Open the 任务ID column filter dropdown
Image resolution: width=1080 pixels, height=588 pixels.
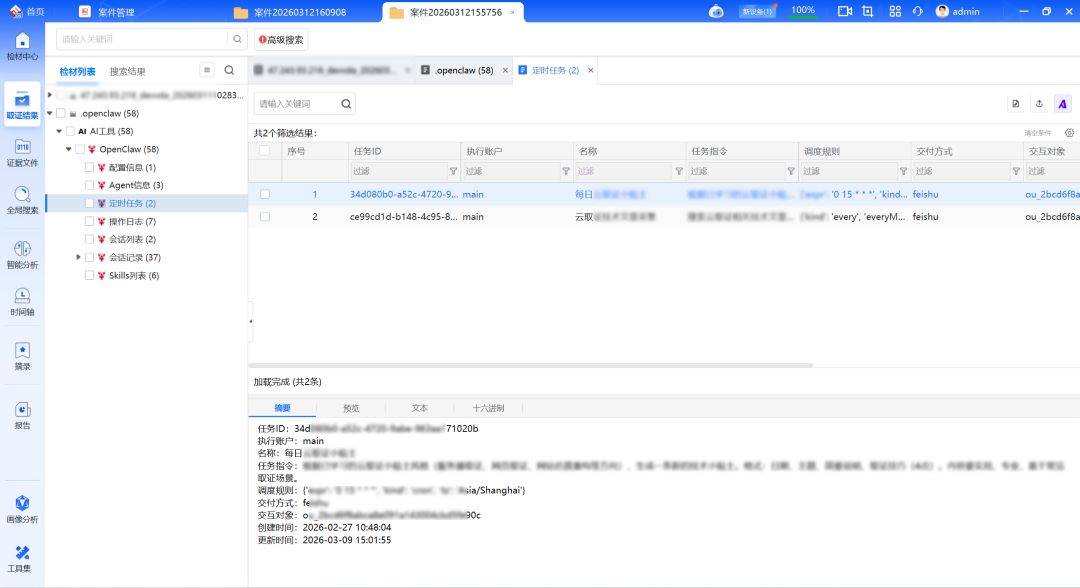coord(453,171)
